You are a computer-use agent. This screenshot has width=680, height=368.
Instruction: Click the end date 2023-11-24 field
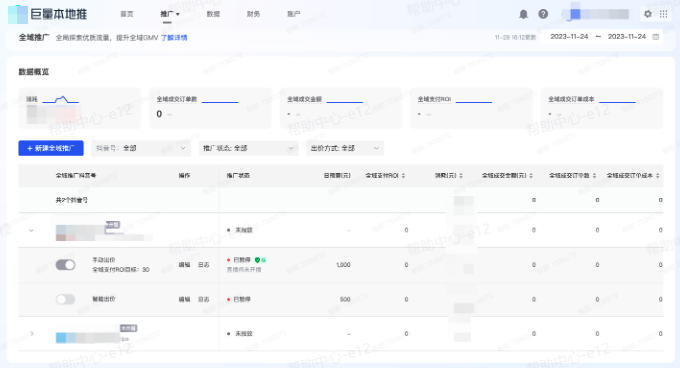[627, 37]
